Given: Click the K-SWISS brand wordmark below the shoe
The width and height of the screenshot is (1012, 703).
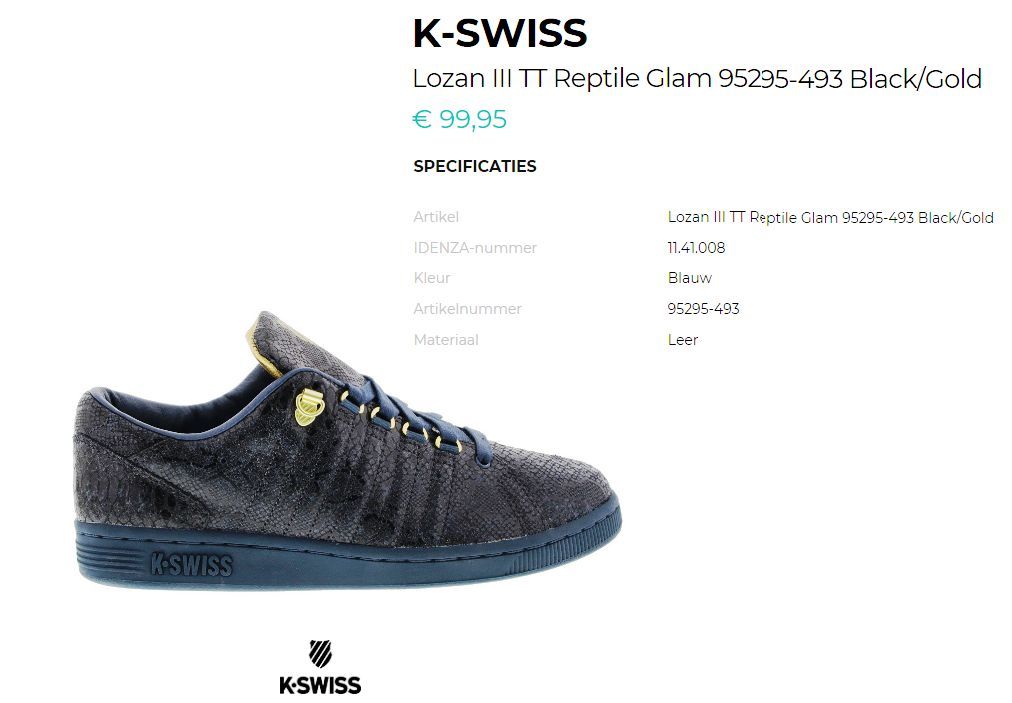Looking at the screenshot, I should [x=320, y=685].
